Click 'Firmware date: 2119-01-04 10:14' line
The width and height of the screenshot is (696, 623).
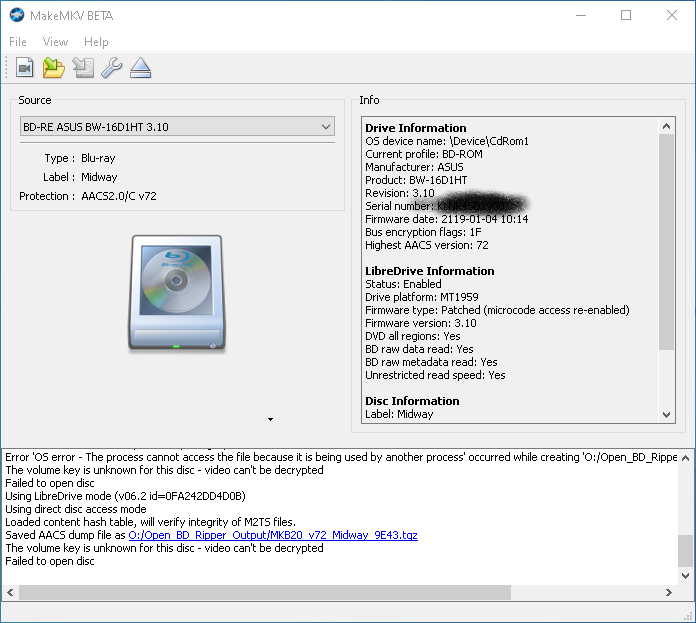click(447, 219)
